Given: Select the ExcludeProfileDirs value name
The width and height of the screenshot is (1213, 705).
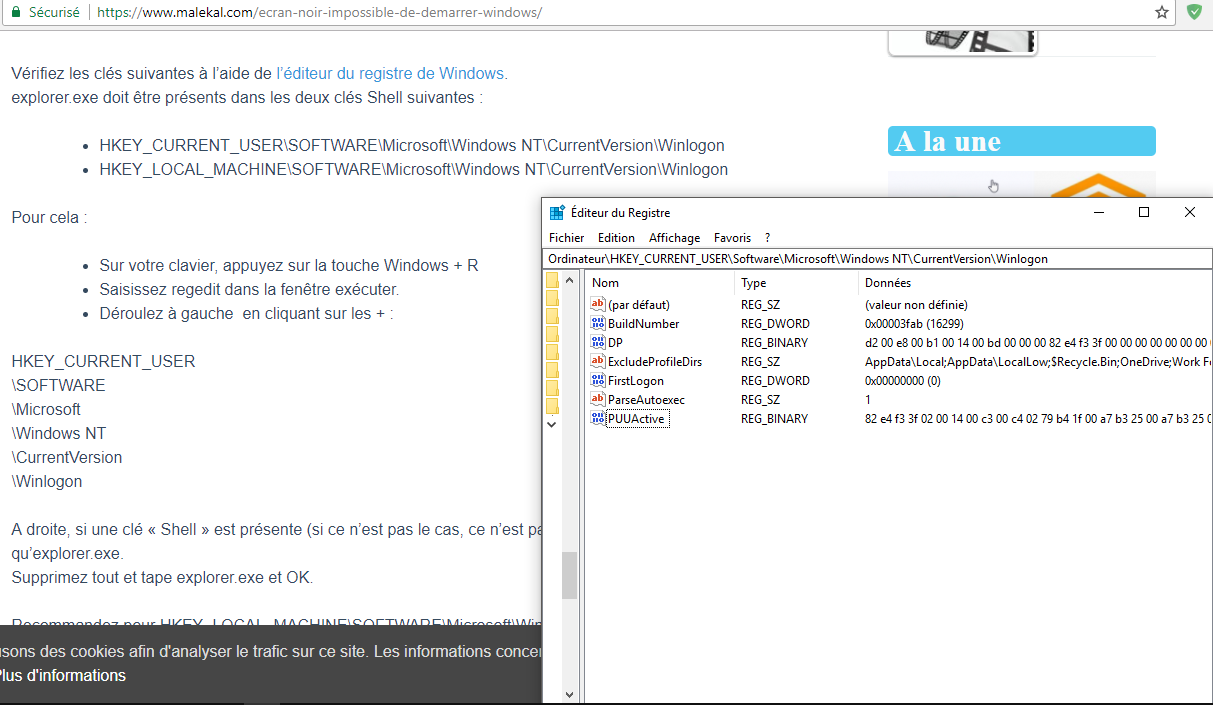Looking at the screenshot, I should click(655, 362).
